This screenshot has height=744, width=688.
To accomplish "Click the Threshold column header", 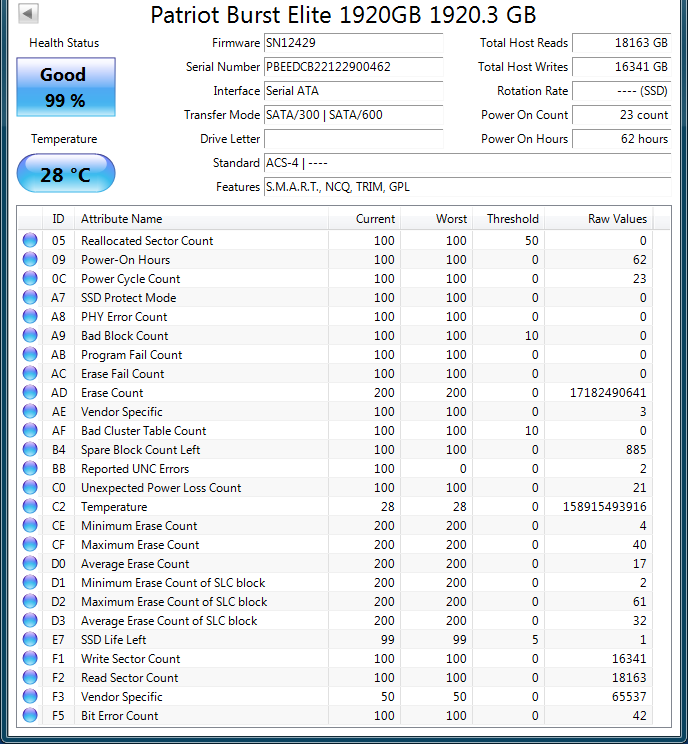I will (509, 219).
